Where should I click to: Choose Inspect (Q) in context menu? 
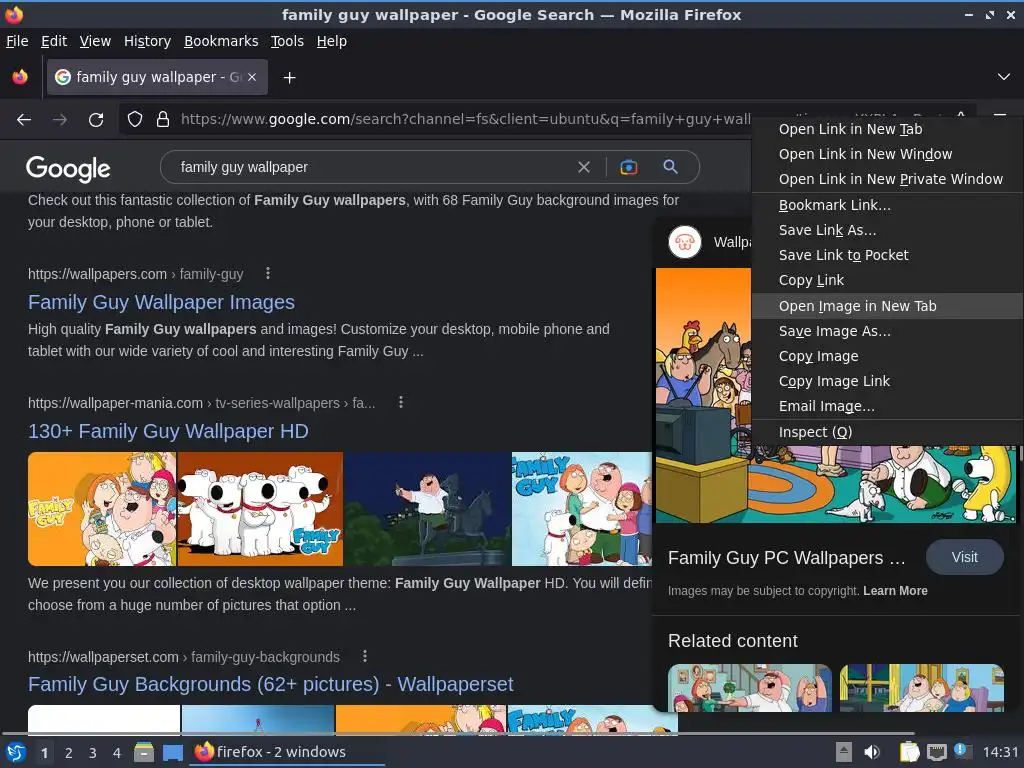887,432
